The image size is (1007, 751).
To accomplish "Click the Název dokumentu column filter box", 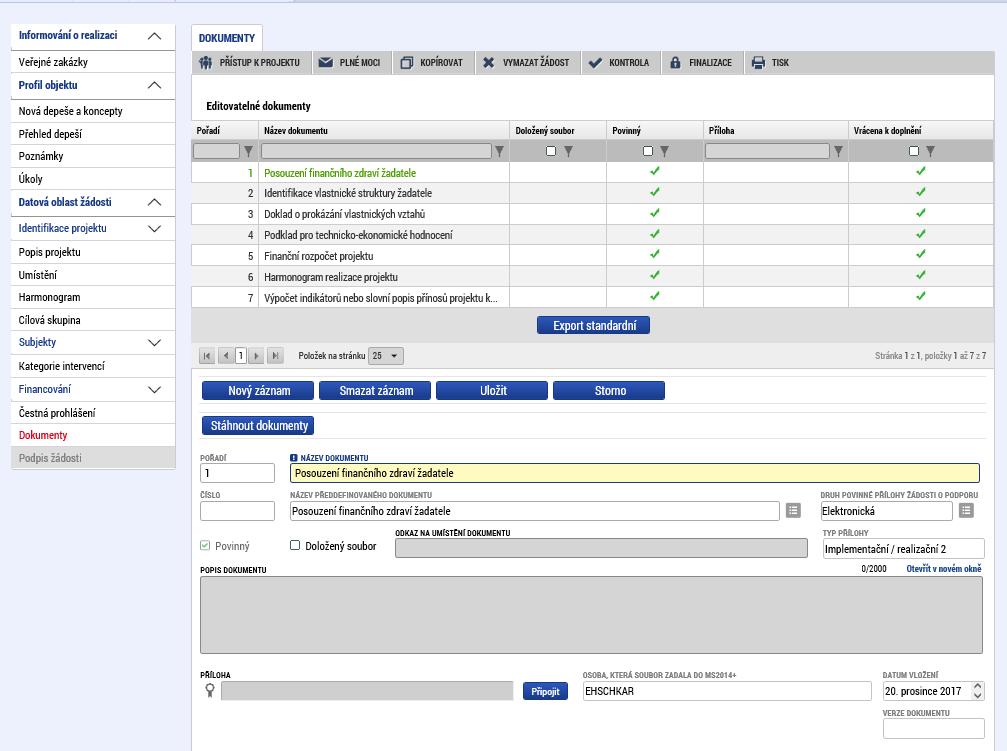I will click(376, 151).
